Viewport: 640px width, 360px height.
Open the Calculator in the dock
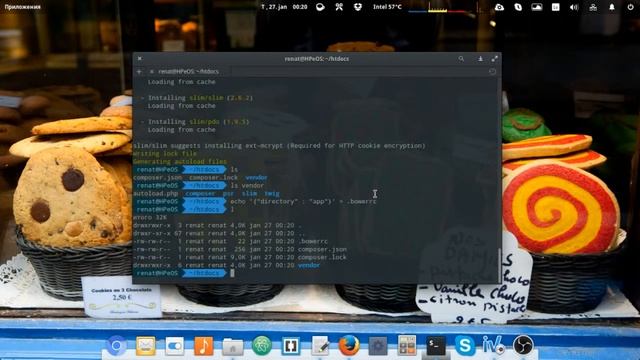407,346
